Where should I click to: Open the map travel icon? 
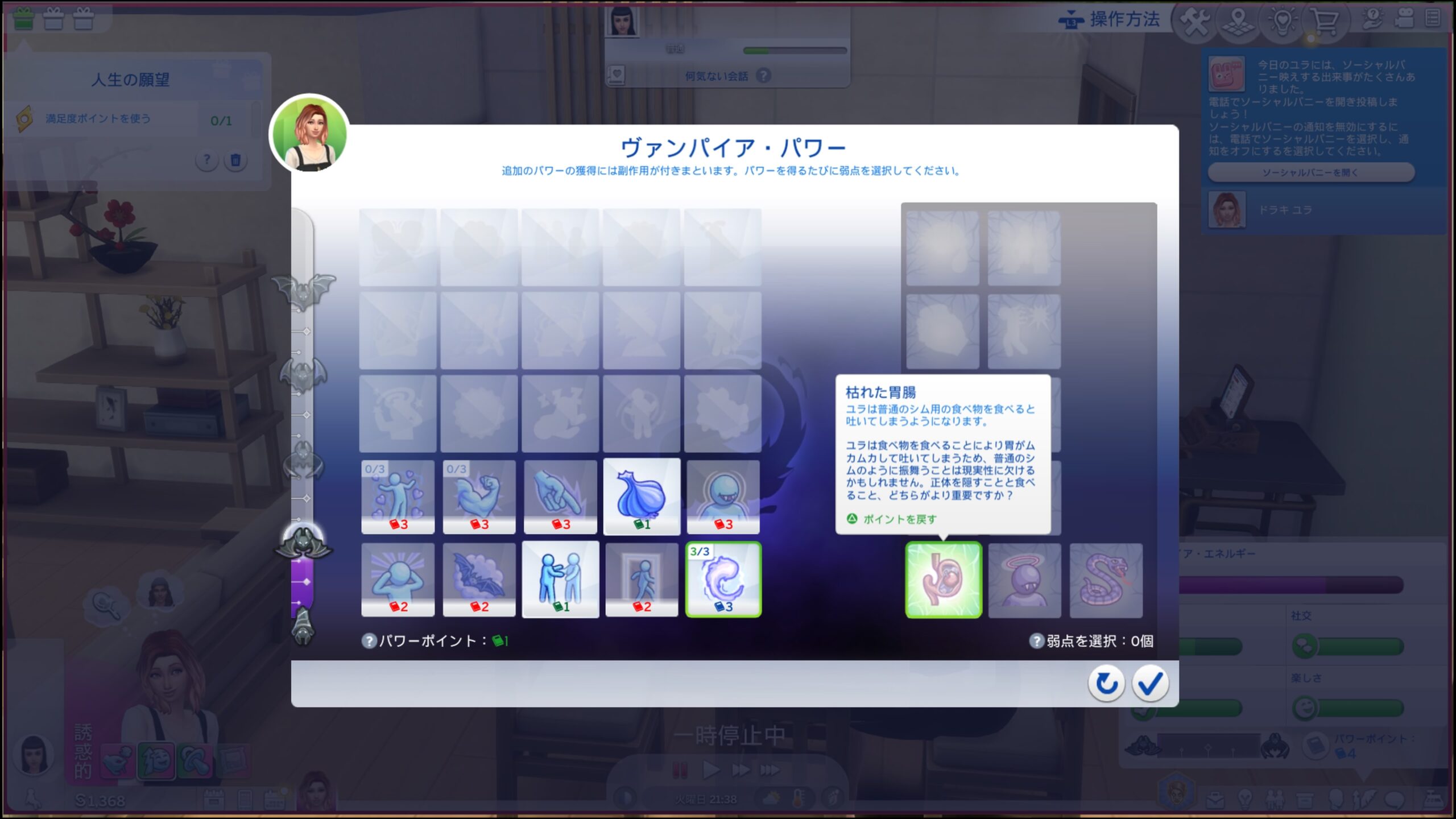click(1239, 22)
